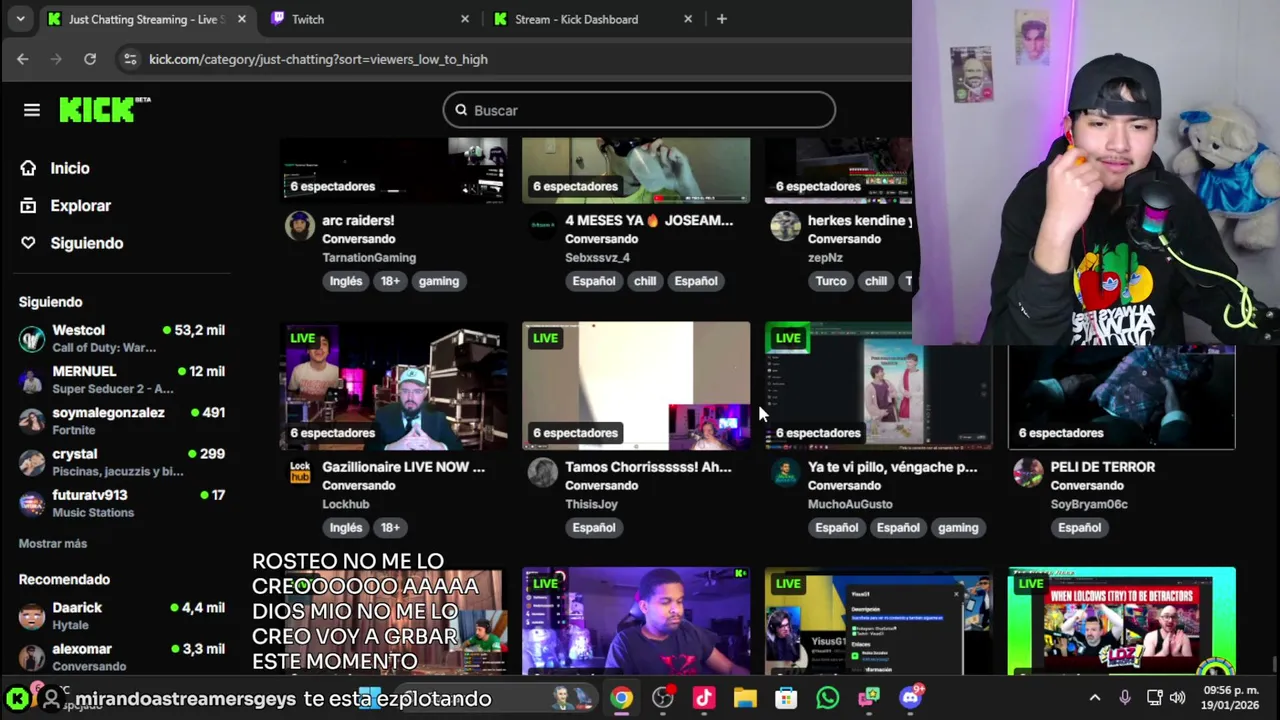Click the volume icon in system tray
Viewport: 1280px width, 720px height.
[1177, 698]
